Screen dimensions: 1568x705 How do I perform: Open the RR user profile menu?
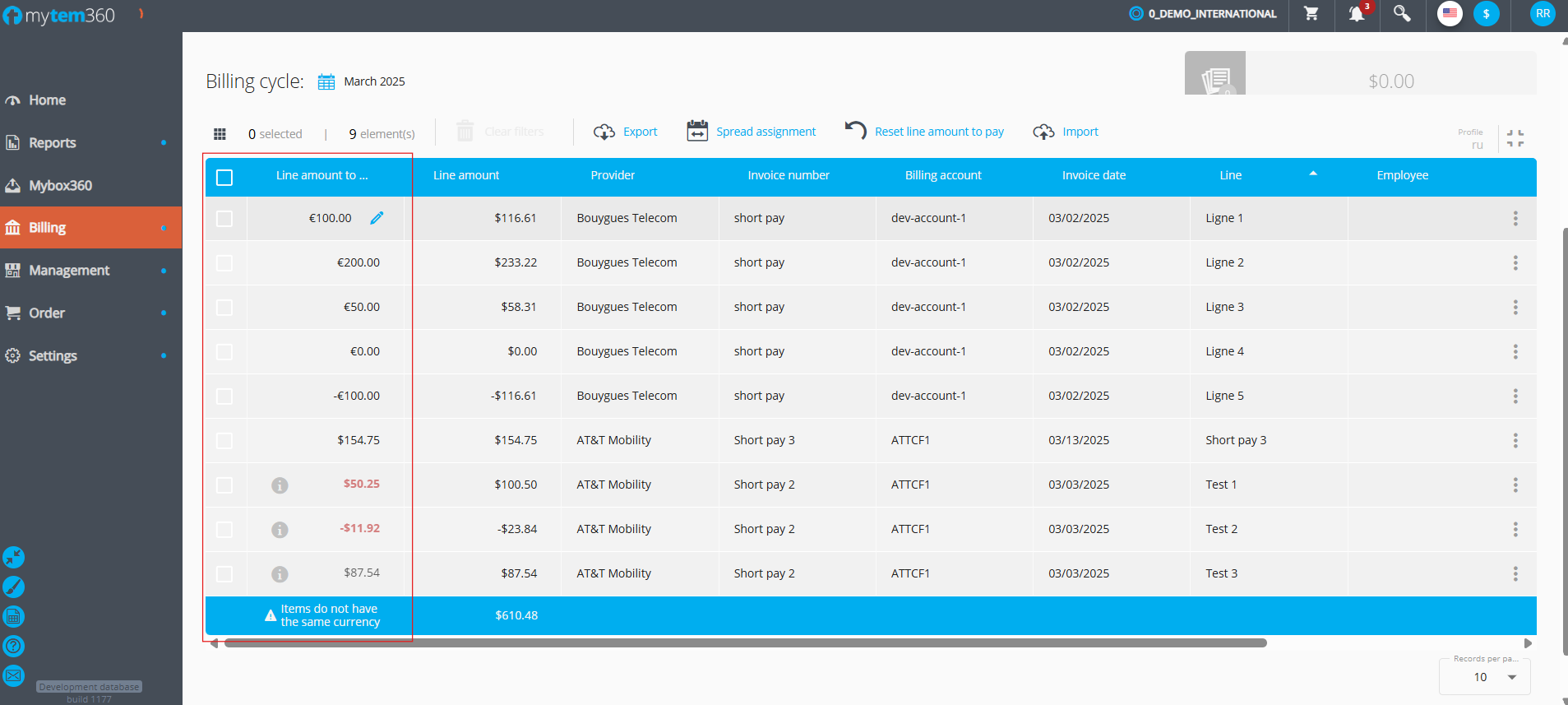tap(1543, 14)
